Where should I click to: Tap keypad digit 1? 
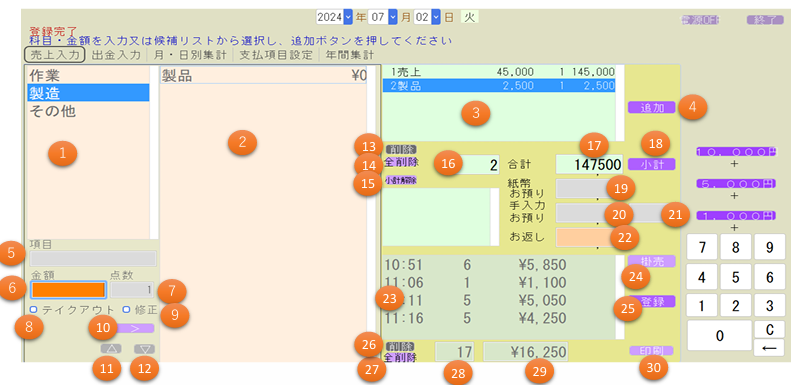[701, 306]
